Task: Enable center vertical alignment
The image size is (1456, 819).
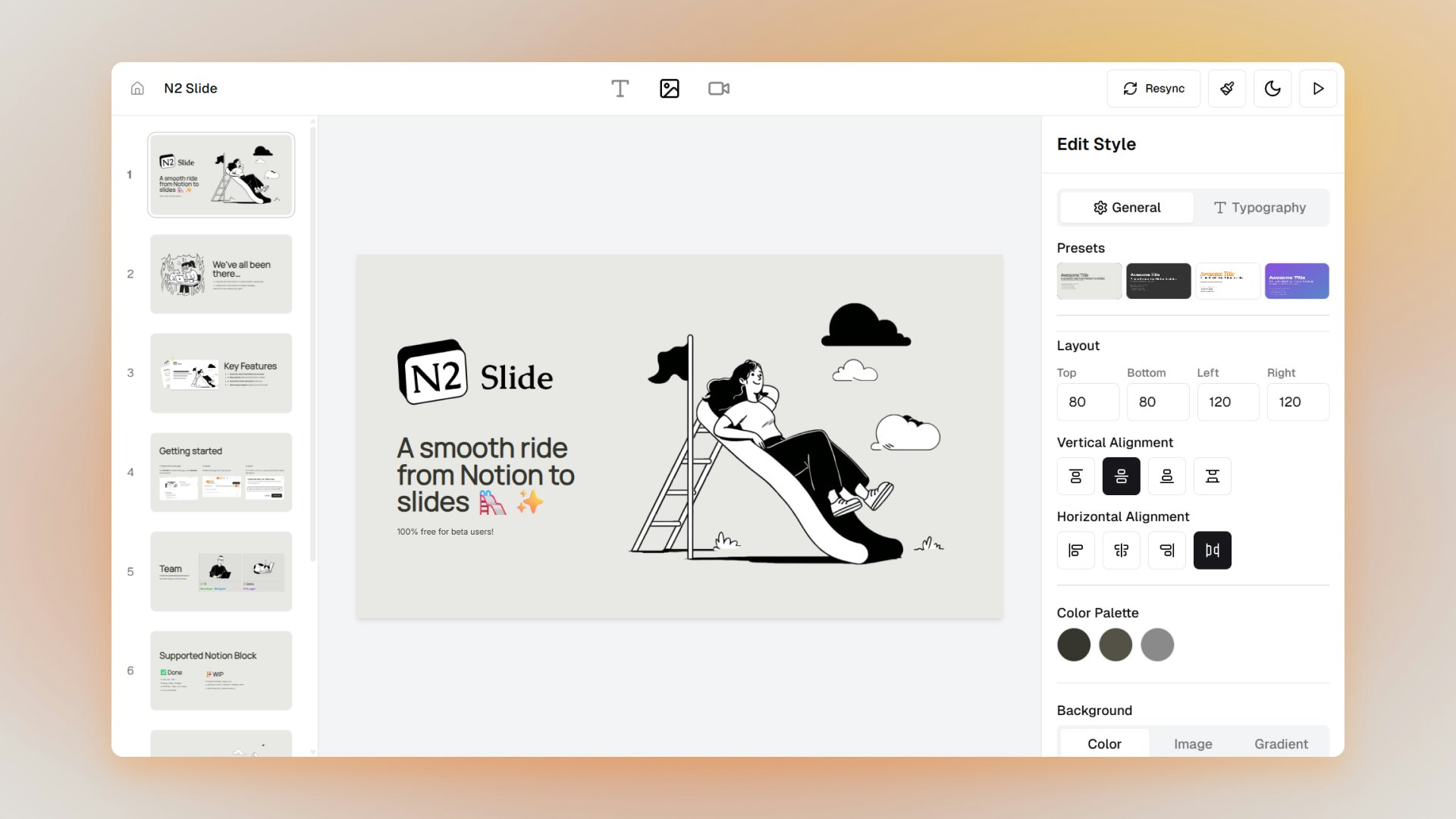Action: pos(1122,475)
